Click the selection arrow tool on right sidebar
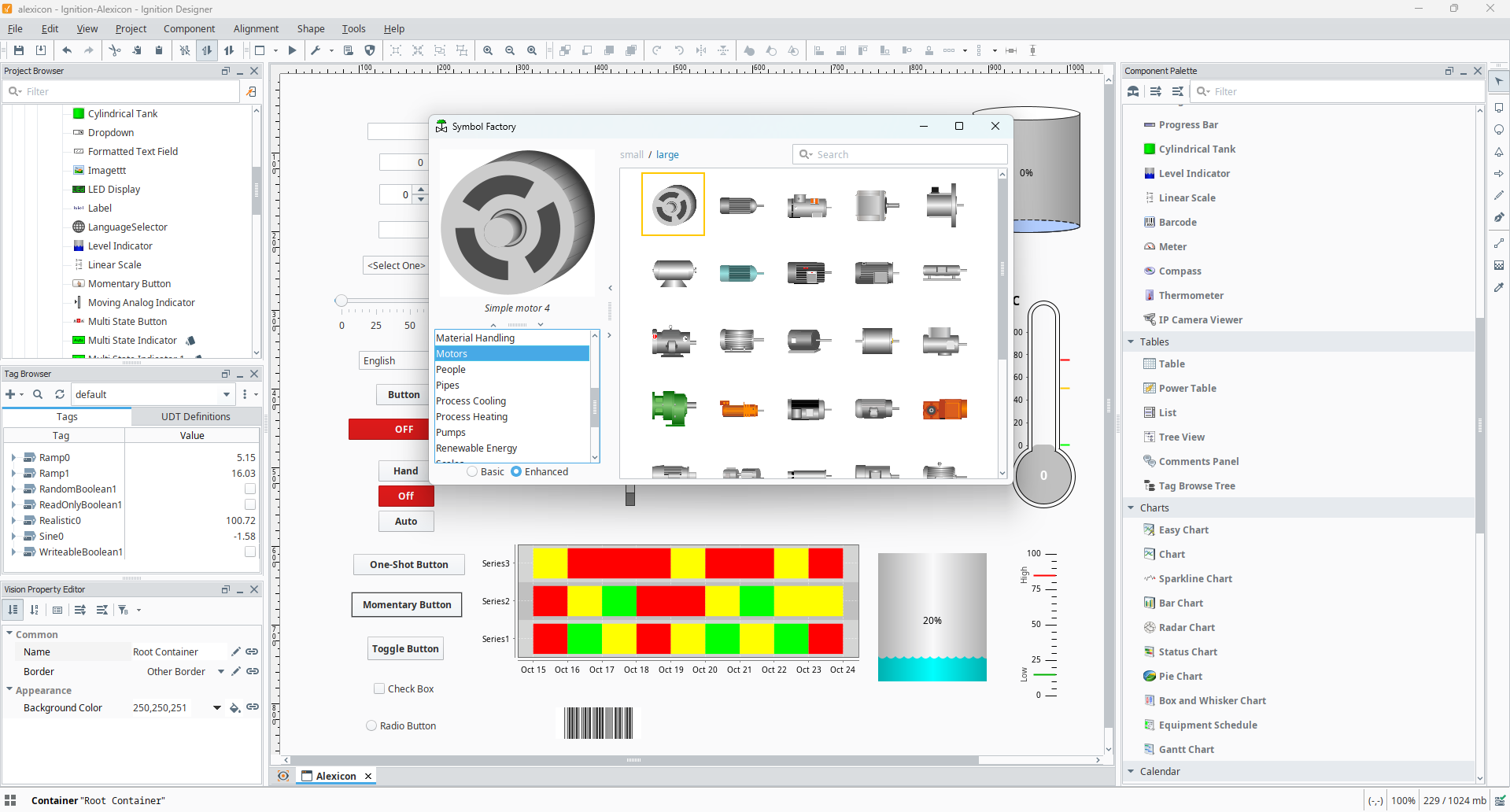The height and width of the screenshot is (812, 1510). pos(1499,81)
